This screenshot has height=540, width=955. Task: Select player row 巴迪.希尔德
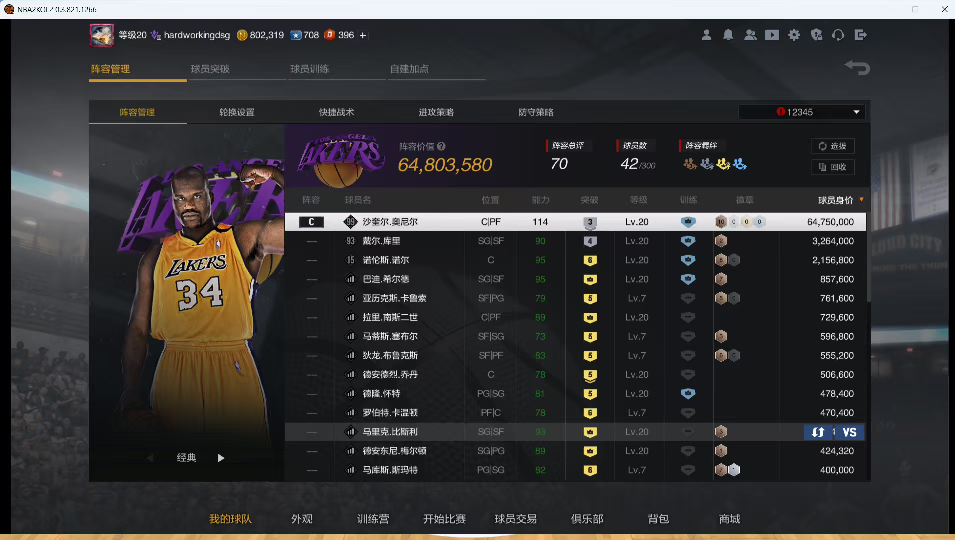[575, 279]
